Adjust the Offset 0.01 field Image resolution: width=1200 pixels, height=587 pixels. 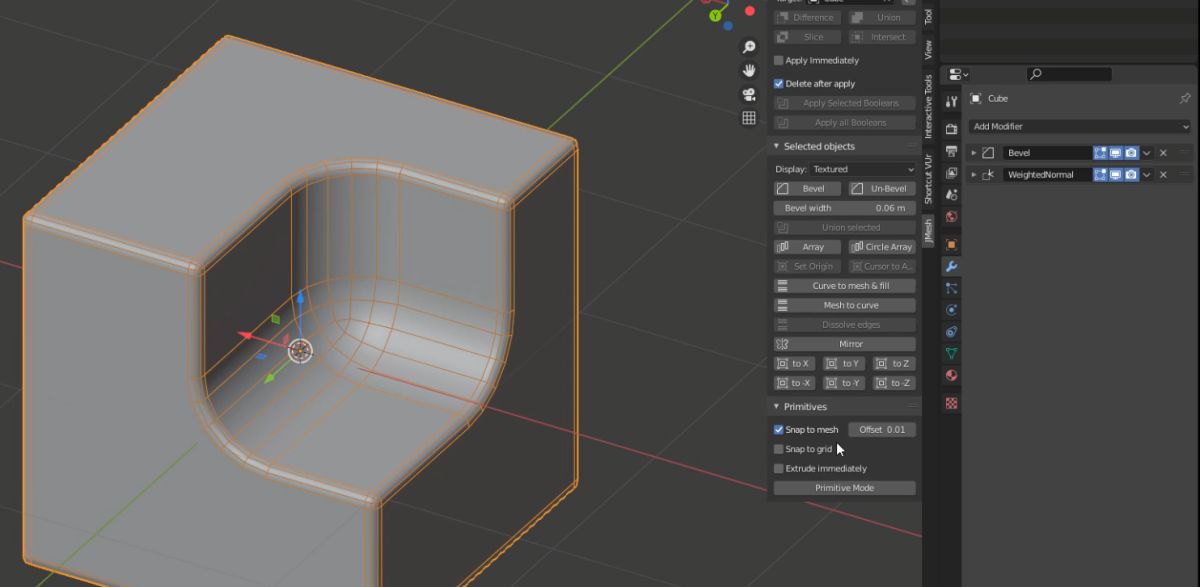(882, 430)
